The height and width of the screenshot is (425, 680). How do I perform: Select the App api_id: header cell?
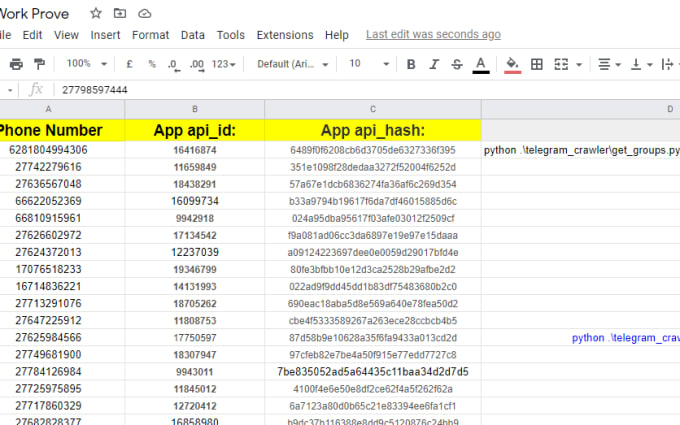coord(195,130)
